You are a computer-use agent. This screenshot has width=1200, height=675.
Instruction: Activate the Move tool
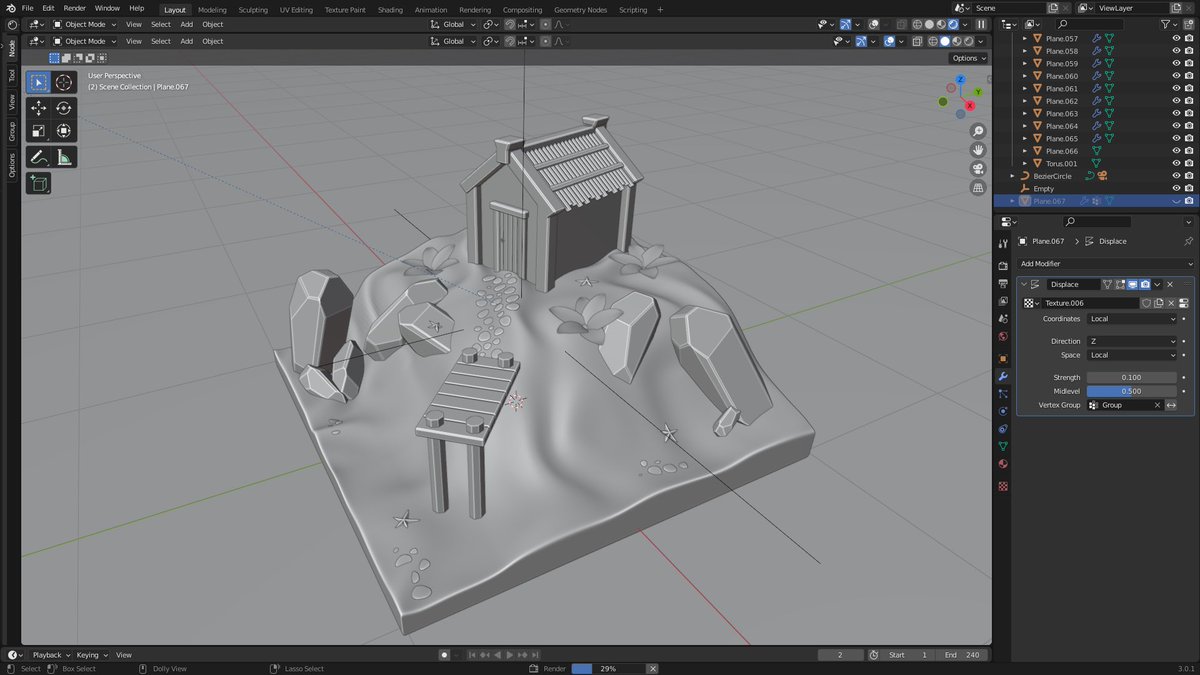pos(38,108)
